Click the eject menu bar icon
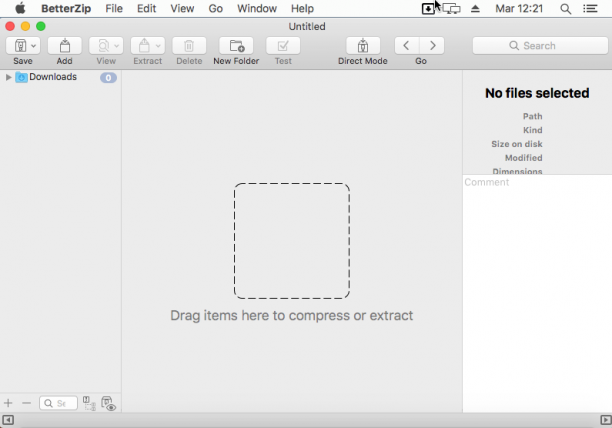 475,9
